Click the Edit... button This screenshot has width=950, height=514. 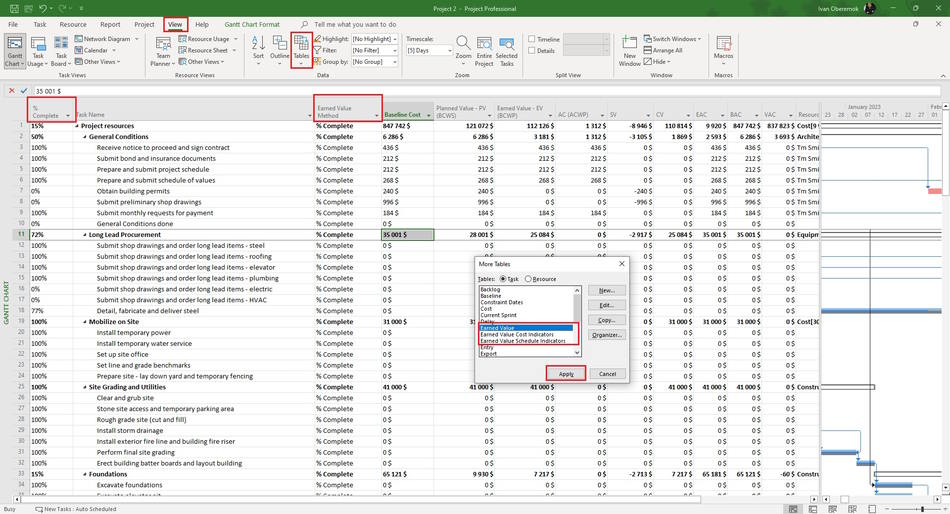pyautogui.click(x=606, y=305)
